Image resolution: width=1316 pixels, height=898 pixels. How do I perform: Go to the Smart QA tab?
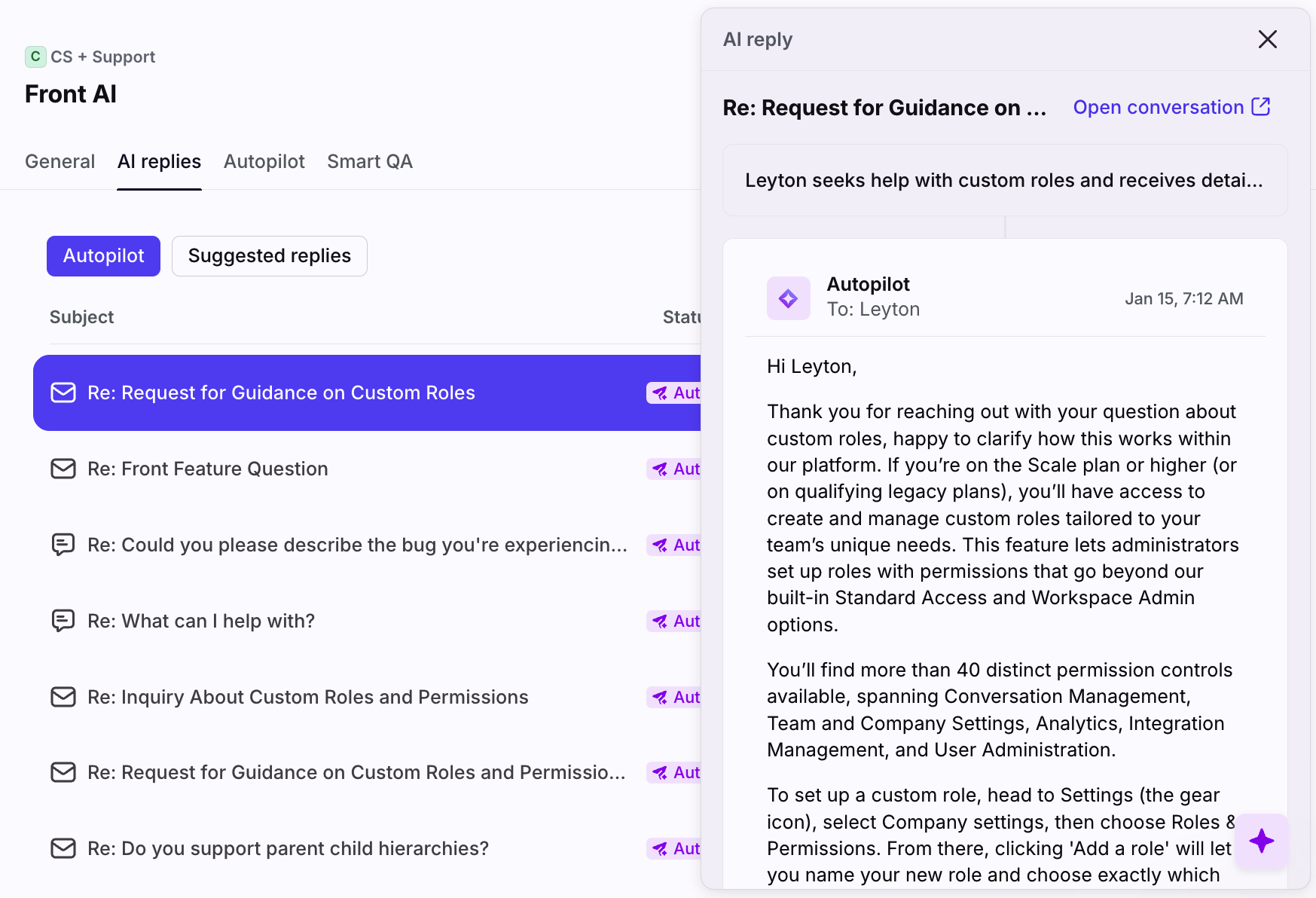click(x=369, y=161)
